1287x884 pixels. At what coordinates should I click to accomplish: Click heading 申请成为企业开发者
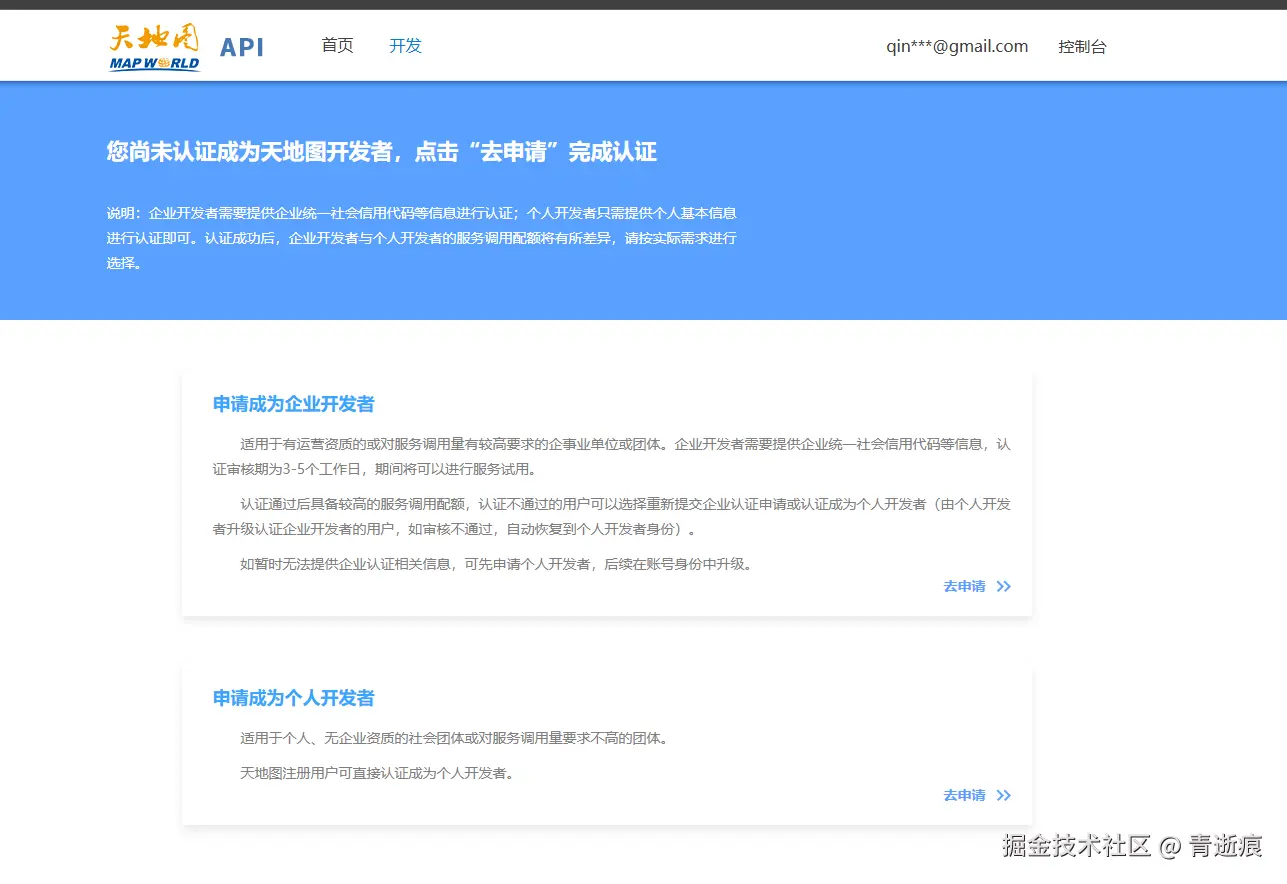[294, 405]
